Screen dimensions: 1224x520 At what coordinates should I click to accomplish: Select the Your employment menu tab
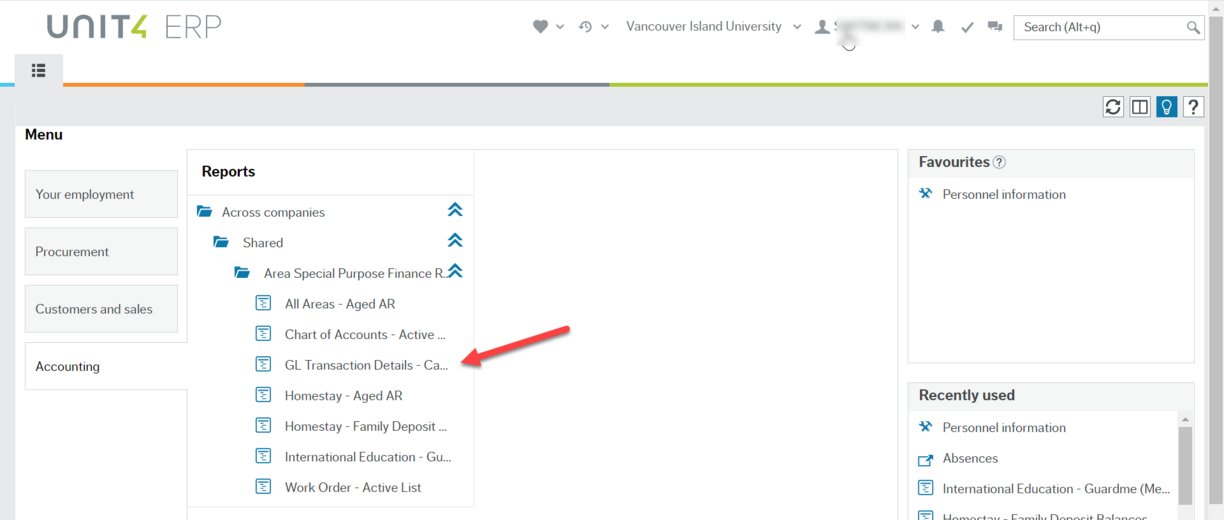click(101, 194)
